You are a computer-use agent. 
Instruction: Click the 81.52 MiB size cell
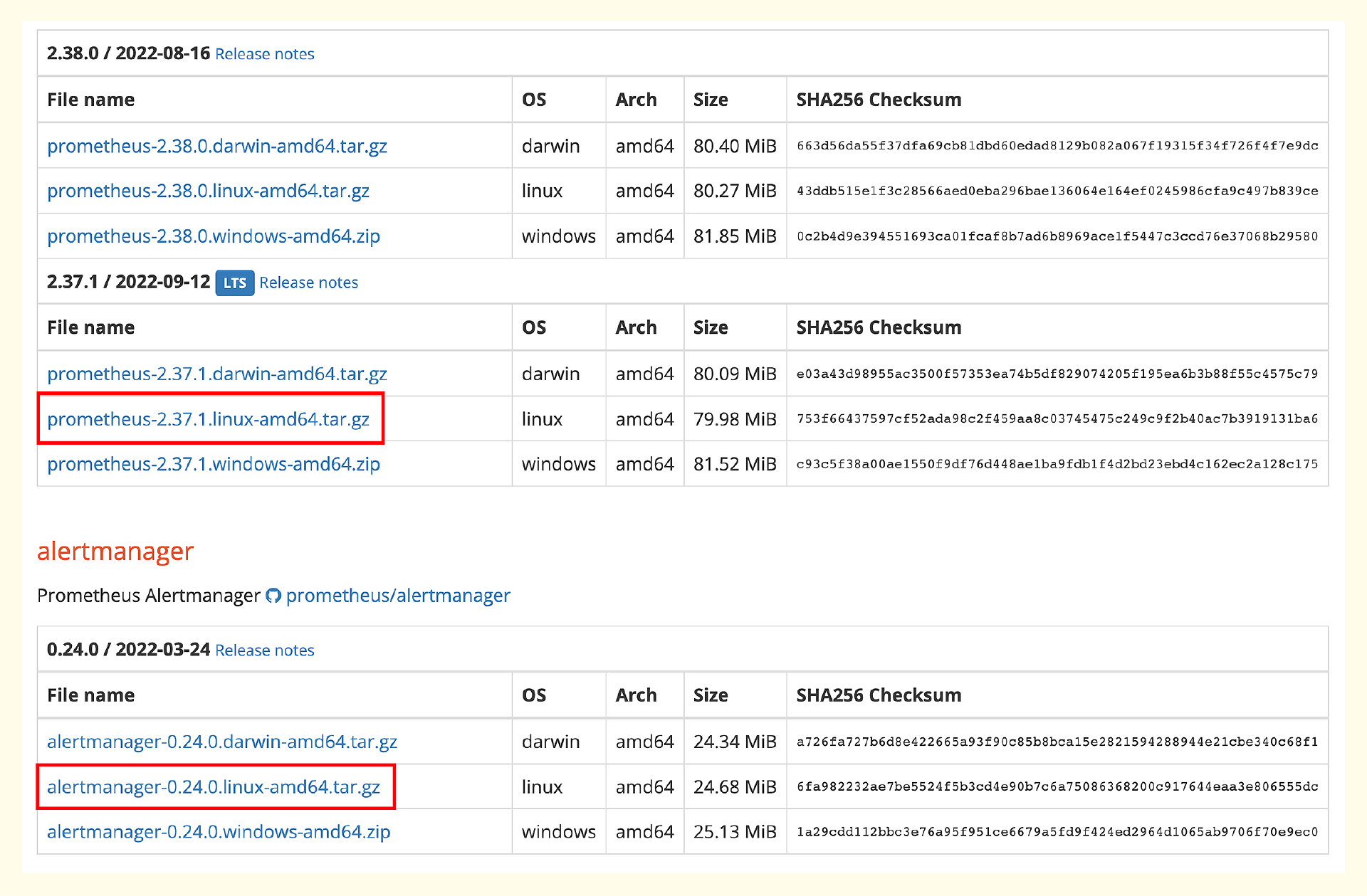click(735, 464)
